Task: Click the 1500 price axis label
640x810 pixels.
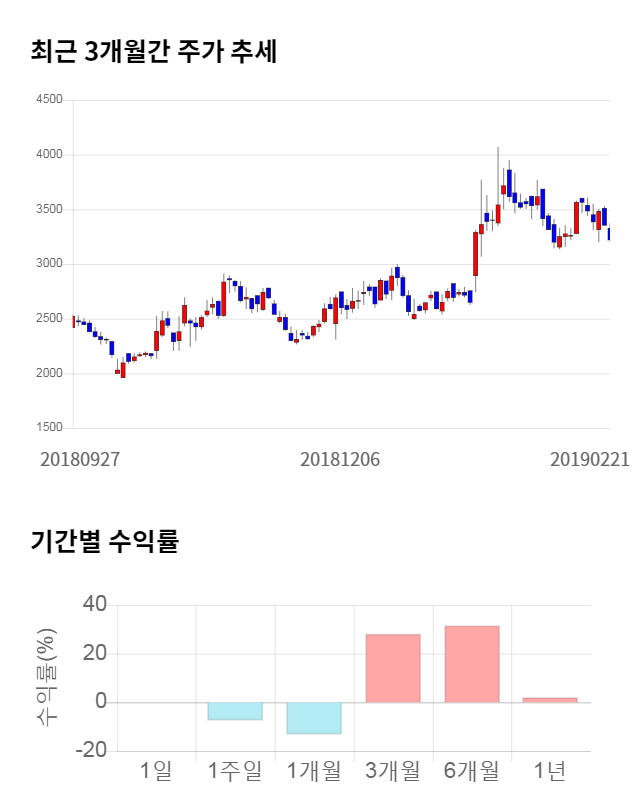Action: click(49, 428)
